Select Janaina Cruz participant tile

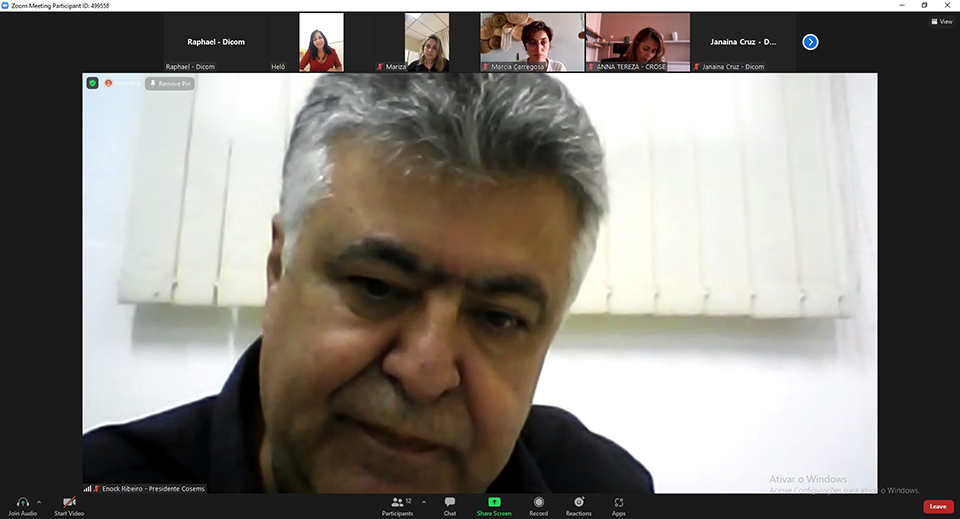[743, 42]
